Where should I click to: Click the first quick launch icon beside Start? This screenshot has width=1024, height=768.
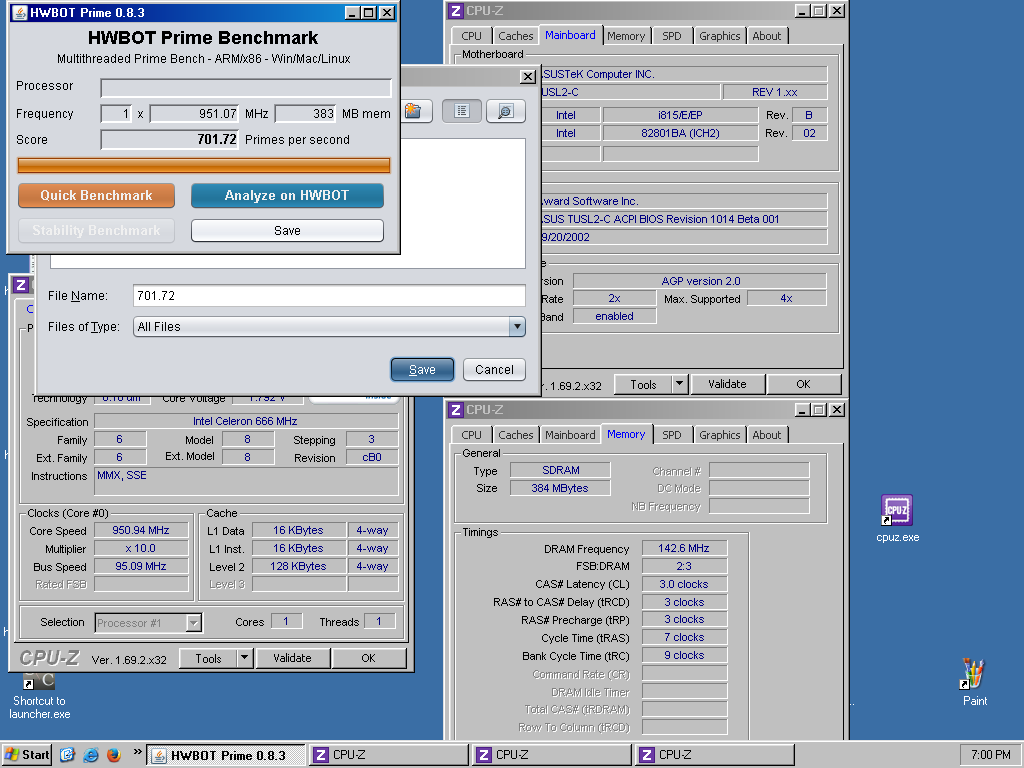[x=67, y=755]
